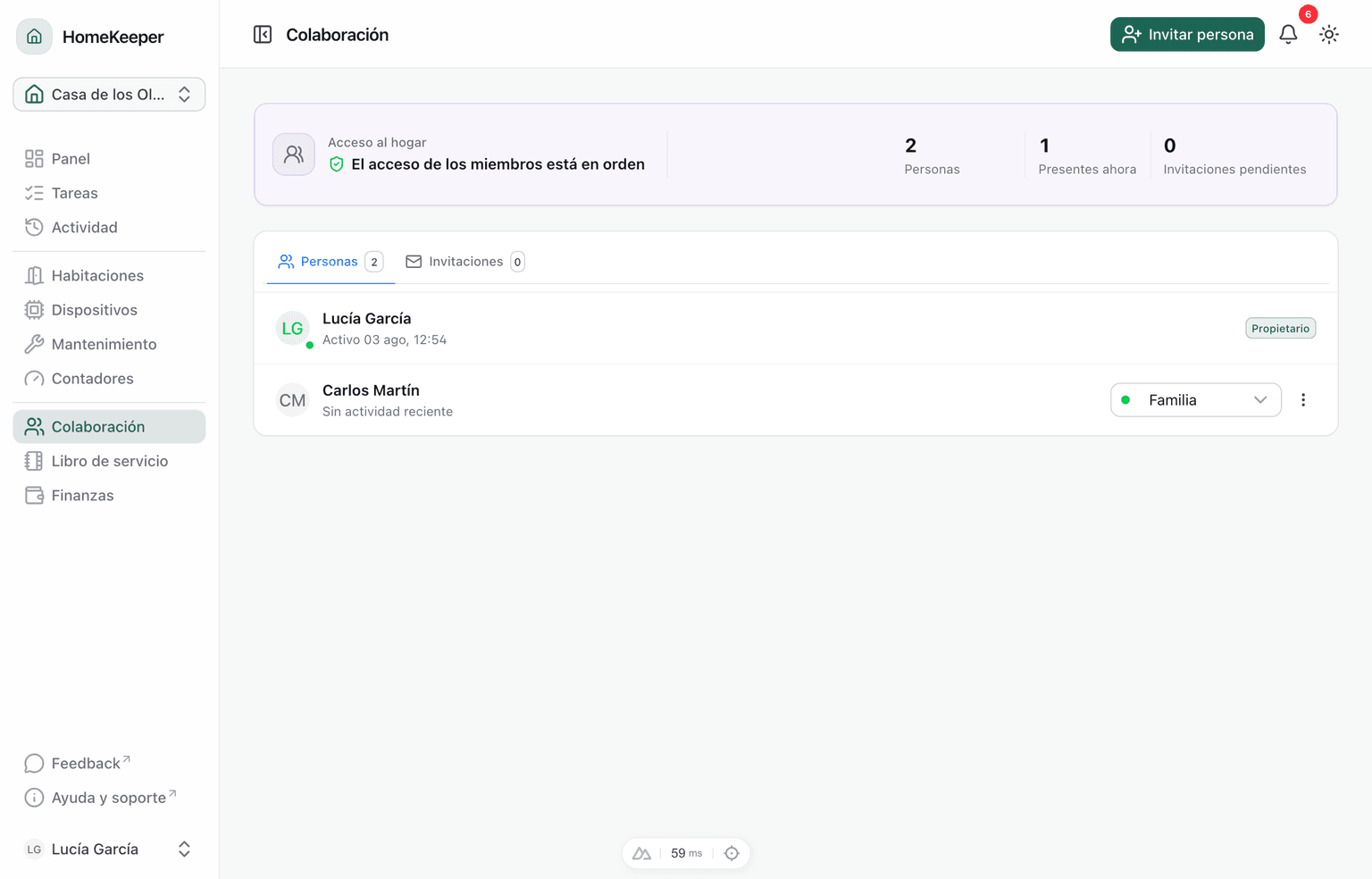This screenshot has height=879, width=1372.
Task: Click the Personas tab count badge 2
Action: 374,262
